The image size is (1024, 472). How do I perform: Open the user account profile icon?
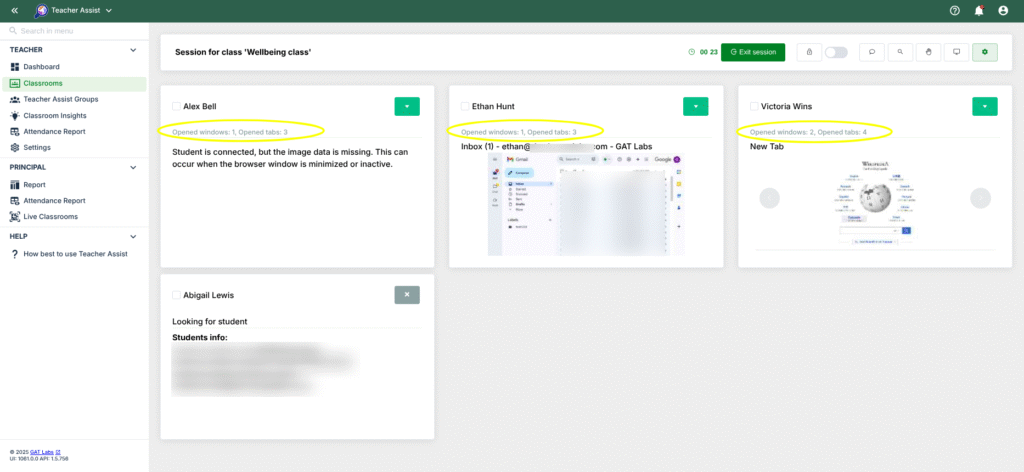pyautogui.click(x=1003, y=11)
